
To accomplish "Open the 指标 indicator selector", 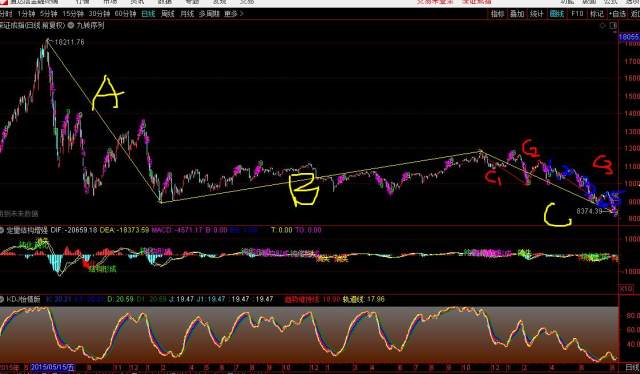I will 497,14.
